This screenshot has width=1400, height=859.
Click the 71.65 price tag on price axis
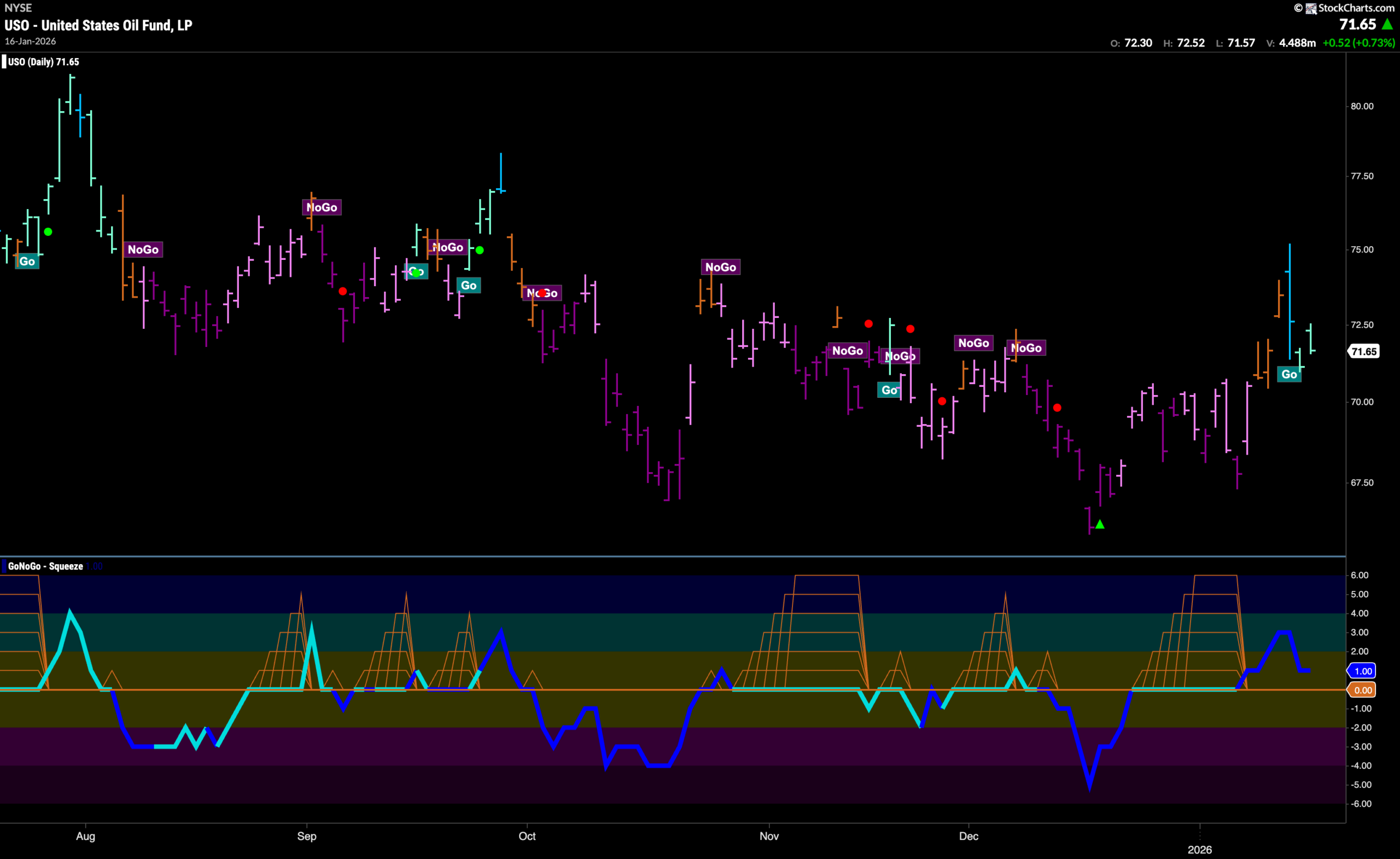pos(1364,351)
